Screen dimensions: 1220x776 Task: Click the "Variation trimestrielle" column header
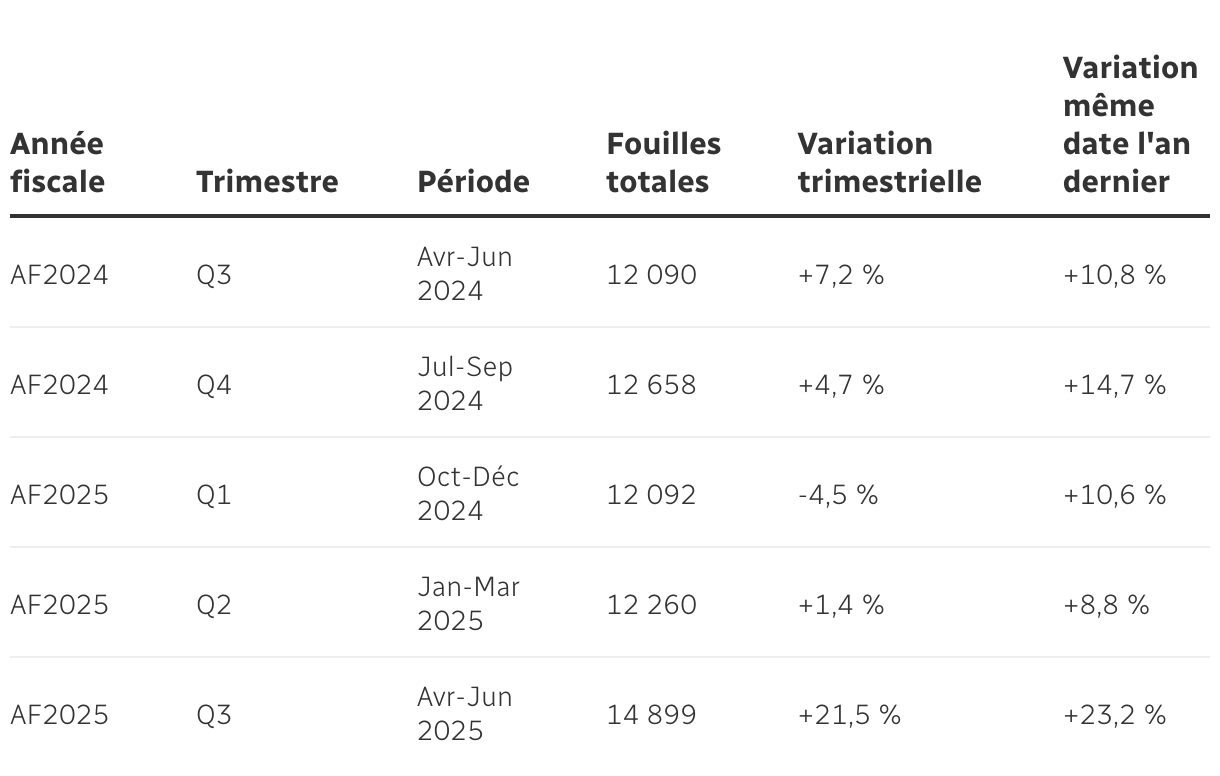tap(889, 163)
